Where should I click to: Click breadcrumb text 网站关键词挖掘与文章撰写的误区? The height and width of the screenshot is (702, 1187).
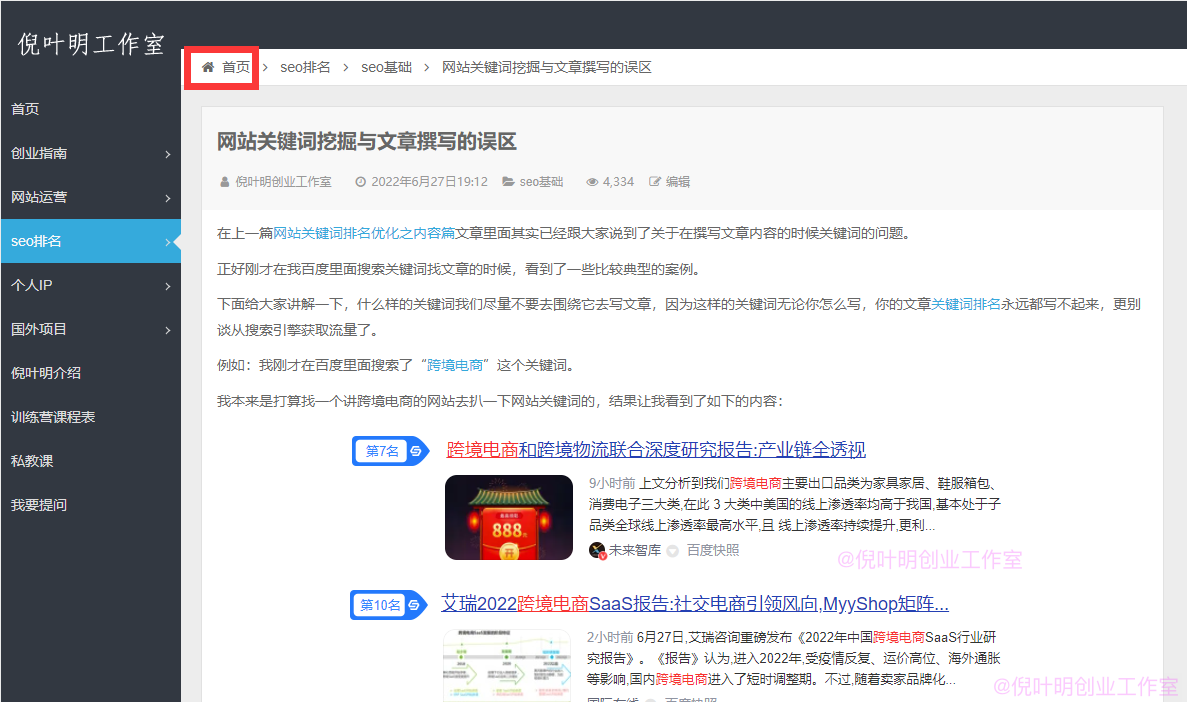[x=547, y=67]
